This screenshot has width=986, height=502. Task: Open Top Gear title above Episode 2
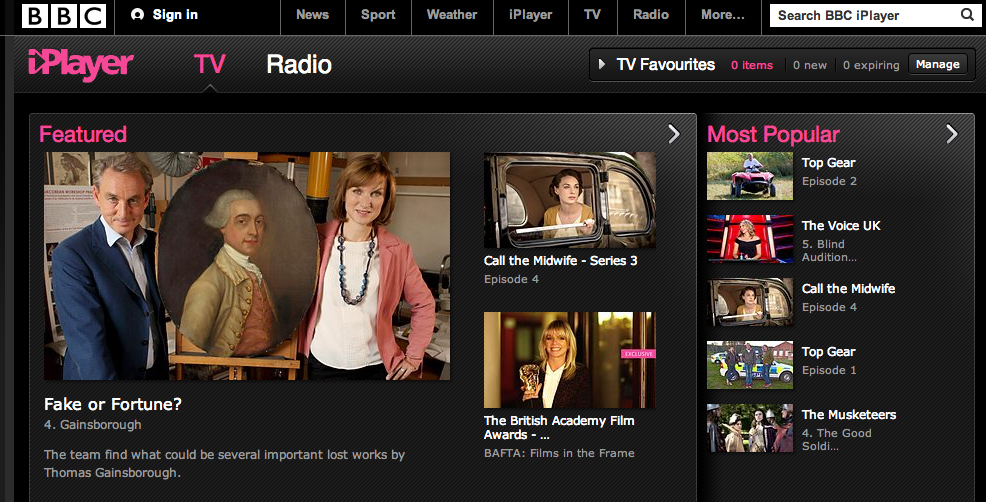pyautogui.click(x=828, y=162)
